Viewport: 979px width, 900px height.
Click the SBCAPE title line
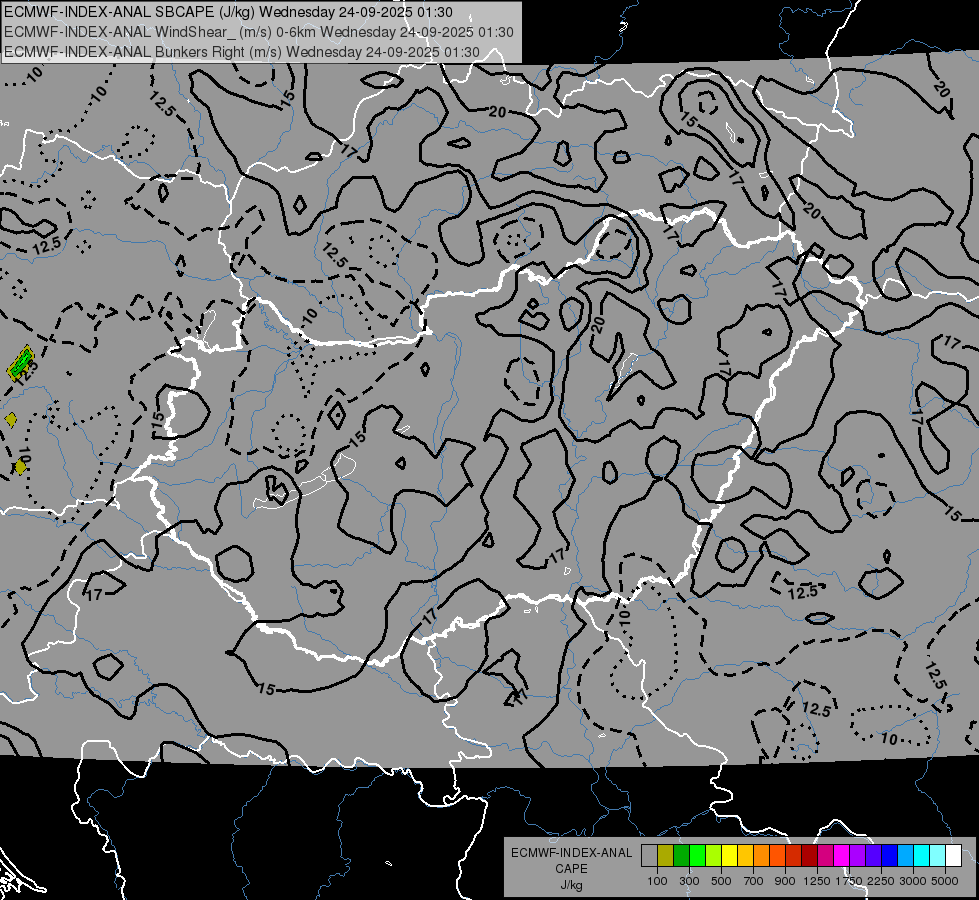(228, 12)
